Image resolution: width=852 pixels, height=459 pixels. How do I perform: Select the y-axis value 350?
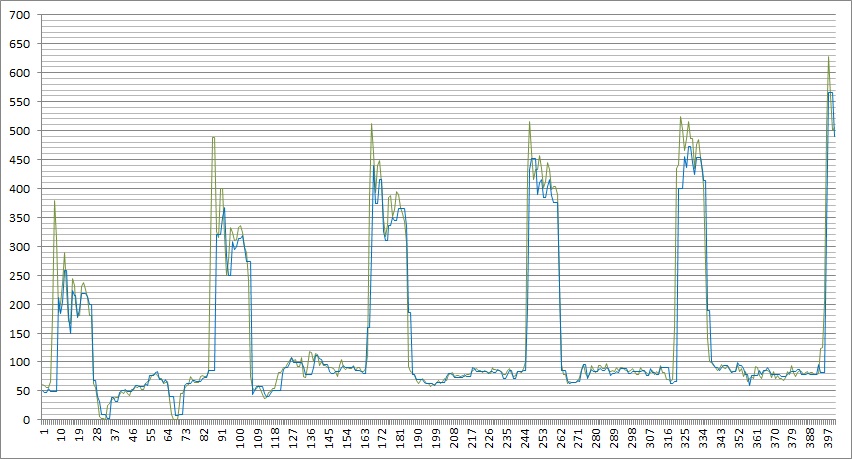click(20, 218)
